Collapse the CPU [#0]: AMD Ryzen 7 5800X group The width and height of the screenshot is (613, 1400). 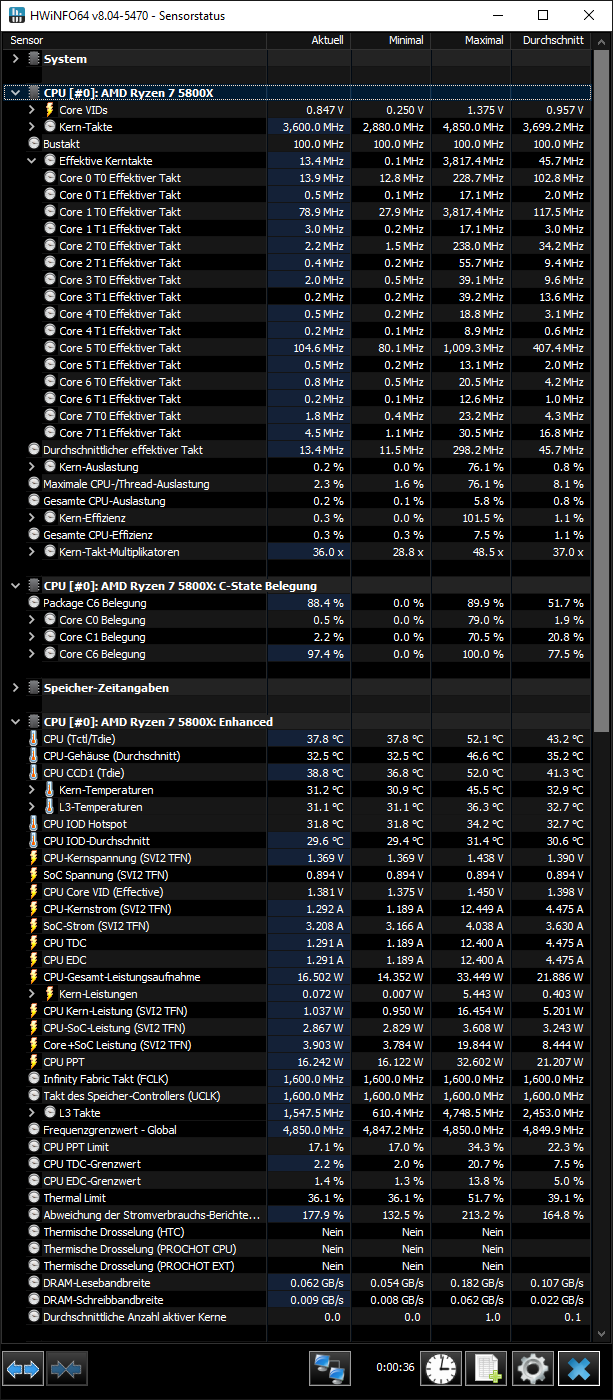coord(15,93)
